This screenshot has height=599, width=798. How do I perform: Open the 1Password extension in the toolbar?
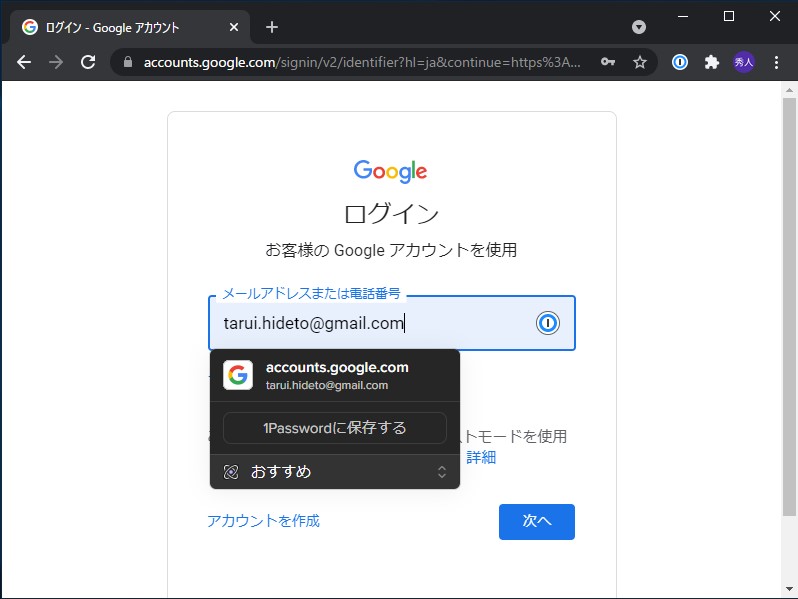pyautogui.click(x=680, y=62)
